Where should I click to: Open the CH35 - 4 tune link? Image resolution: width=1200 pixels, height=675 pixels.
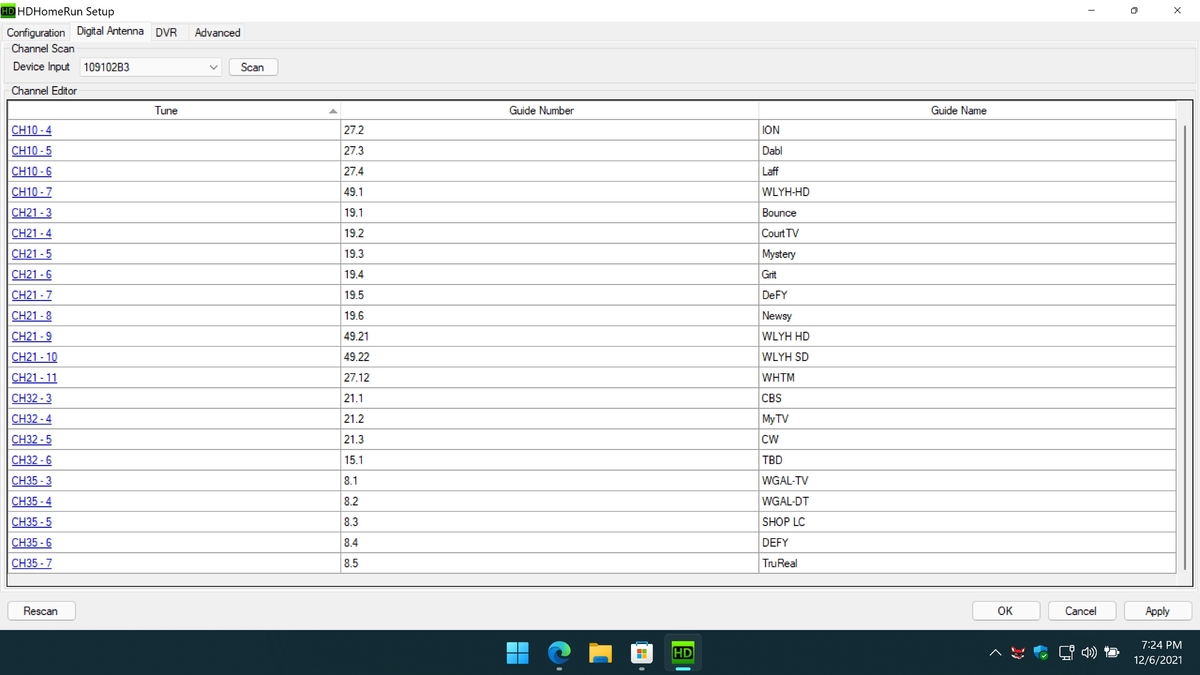coord(31,501)
